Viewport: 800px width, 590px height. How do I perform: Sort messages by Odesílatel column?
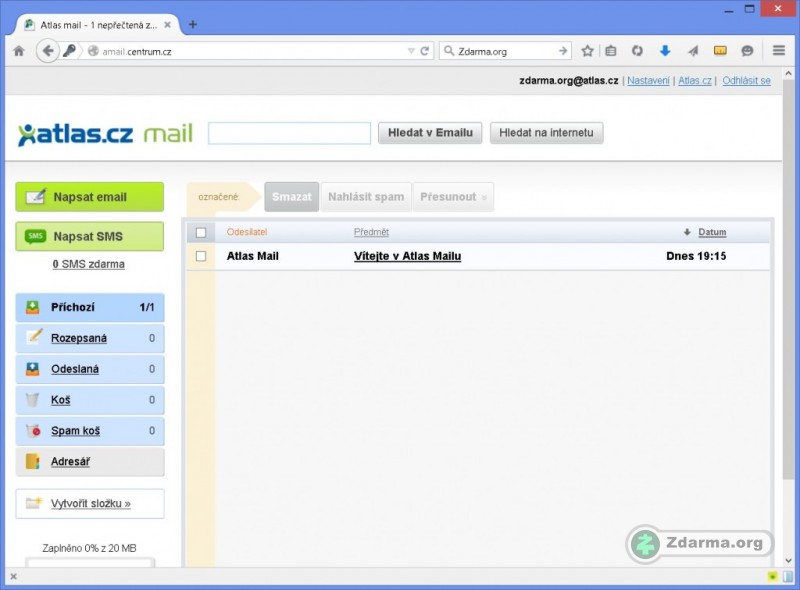click(247, 232)
